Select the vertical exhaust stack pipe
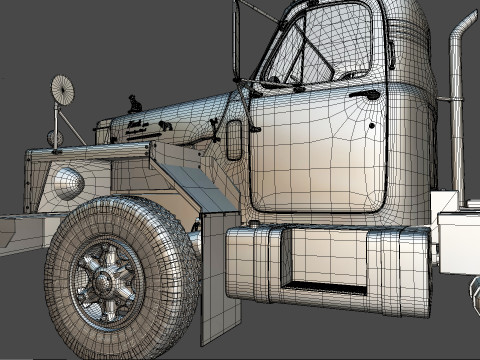The image size is (480, 360). click(x=458, y=110)
